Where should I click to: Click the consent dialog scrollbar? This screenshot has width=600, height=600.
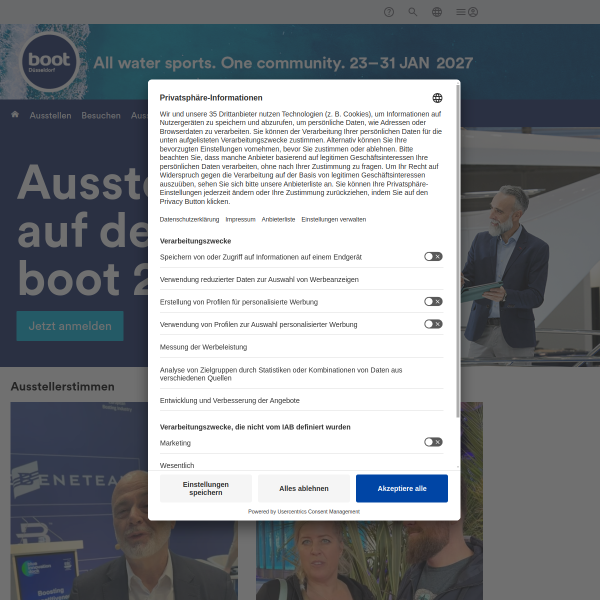458,251
